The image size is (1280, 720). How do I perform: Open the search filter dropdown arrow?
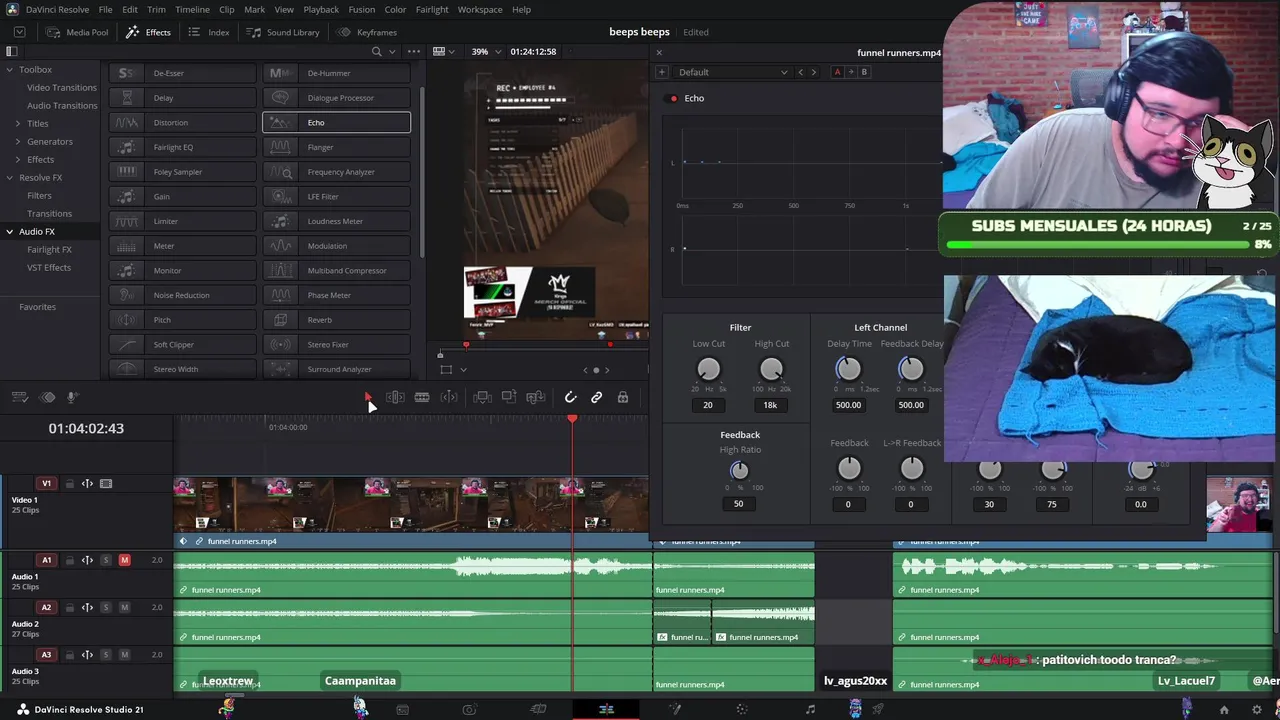coord(391,52)
